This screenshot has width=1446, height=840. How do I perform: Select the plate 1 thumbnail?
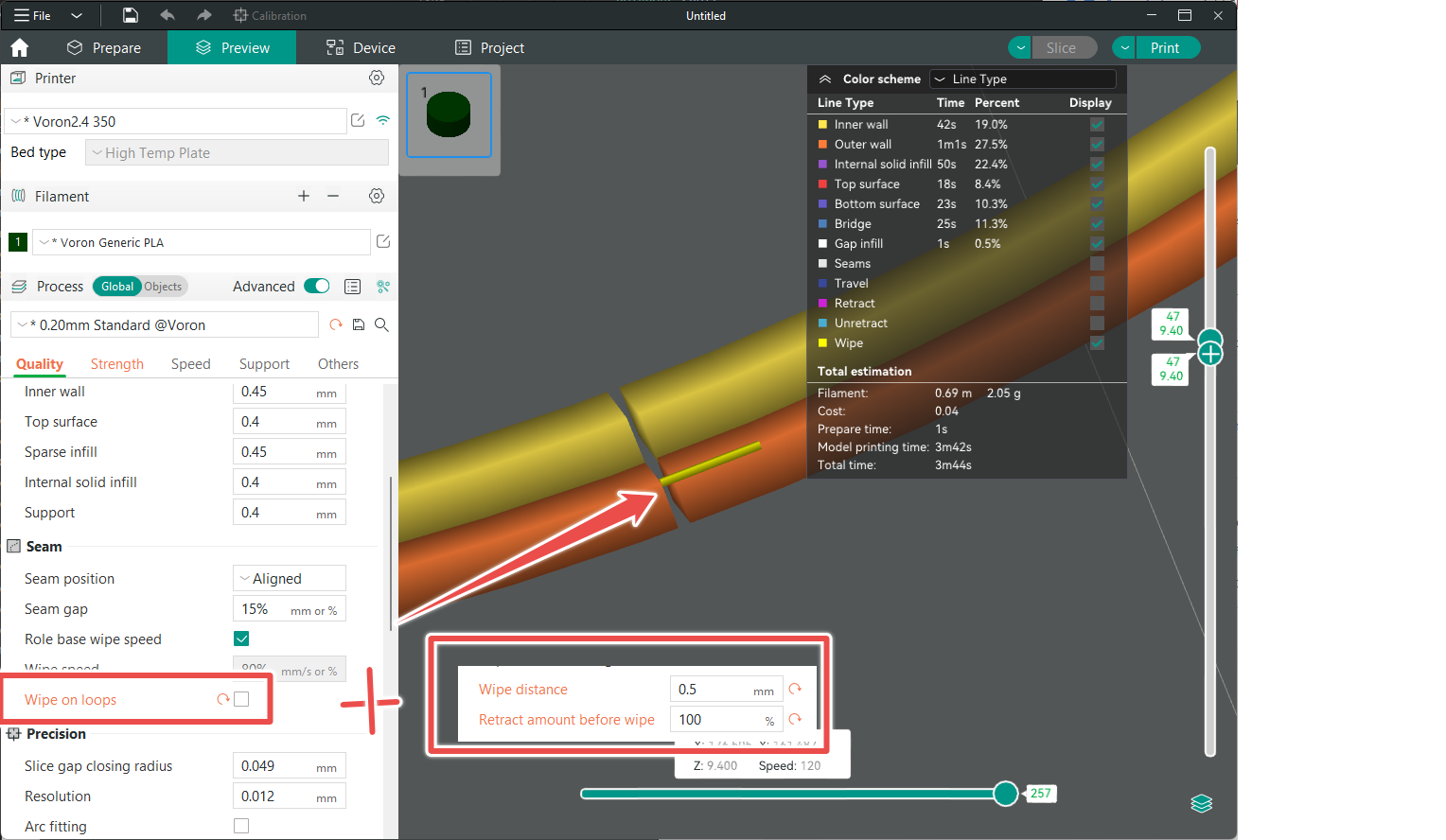tap(449, 114)
